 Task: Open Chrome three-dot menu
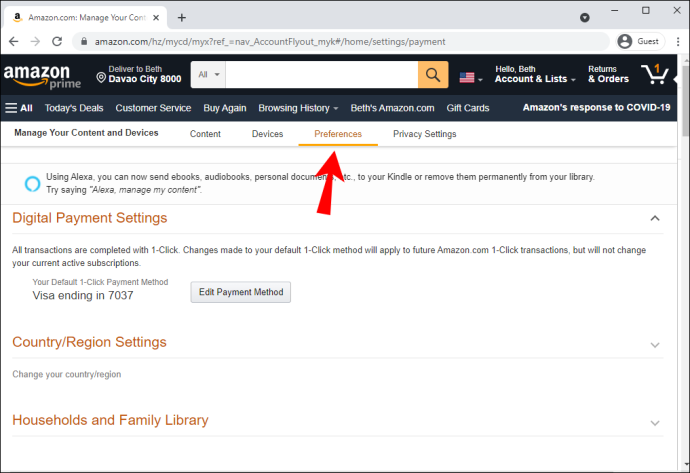click(x=678, y=41)
